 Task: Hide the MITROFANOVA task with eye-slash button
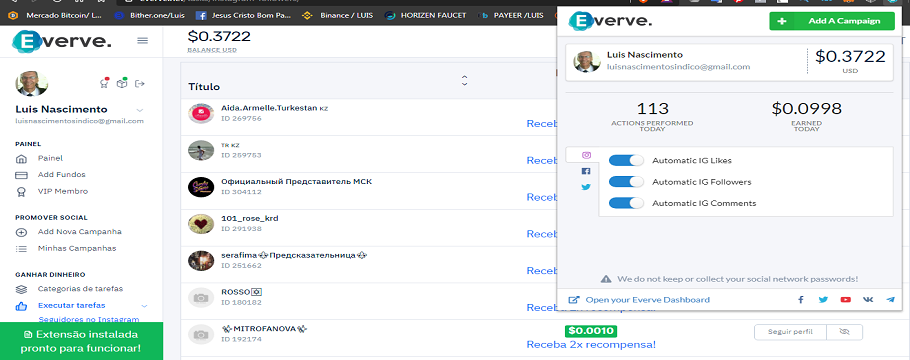(844, 332)
